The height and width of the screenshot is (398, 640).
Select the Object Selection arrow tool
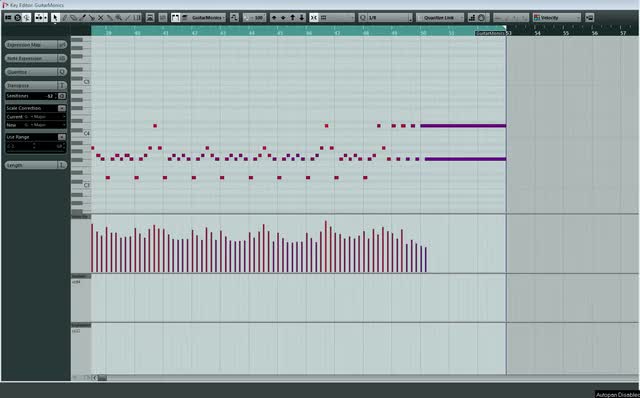click(x=55, y=18)
